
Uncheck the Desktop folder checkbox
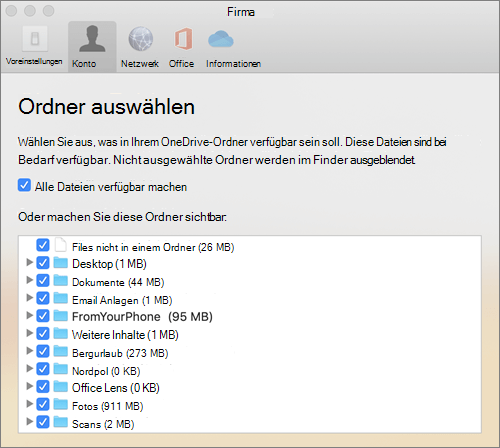point(43,263)
